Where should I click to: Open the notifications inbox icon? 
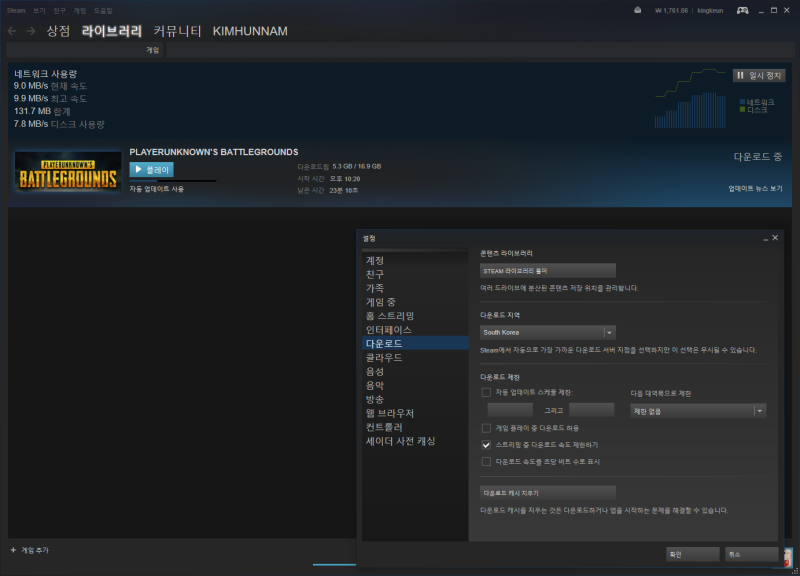[637, 10]
